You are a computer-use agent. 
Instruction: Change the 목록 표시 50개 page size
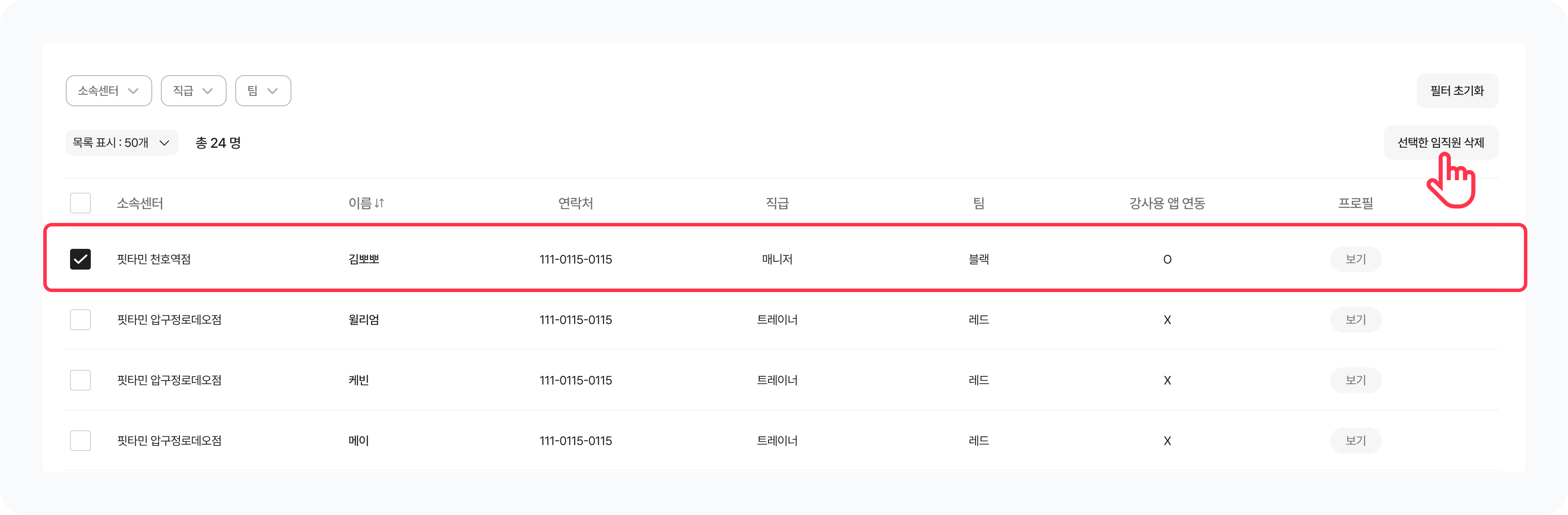(121, 143)
